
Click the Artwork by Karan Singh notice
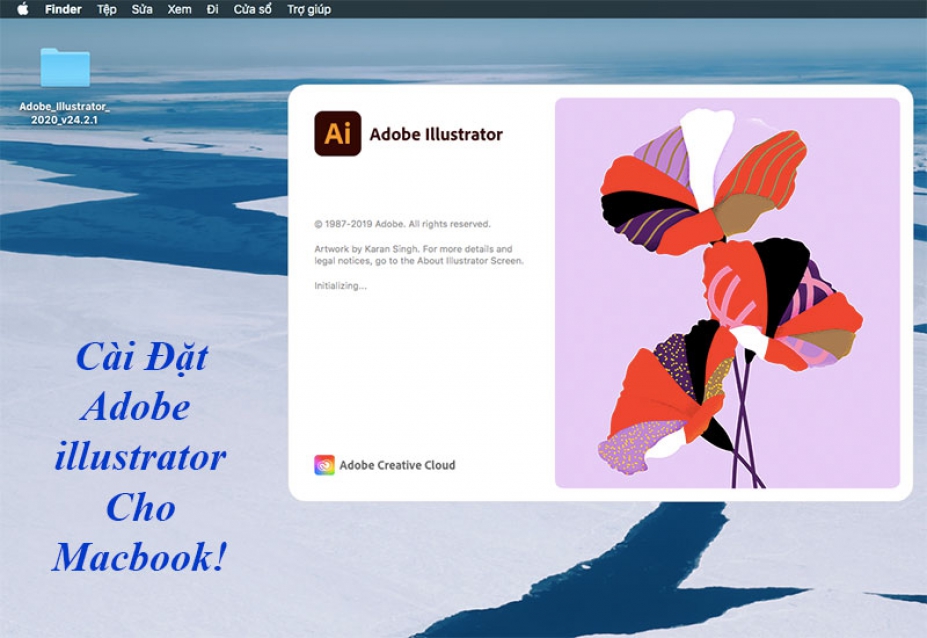(x=419, y=255)
